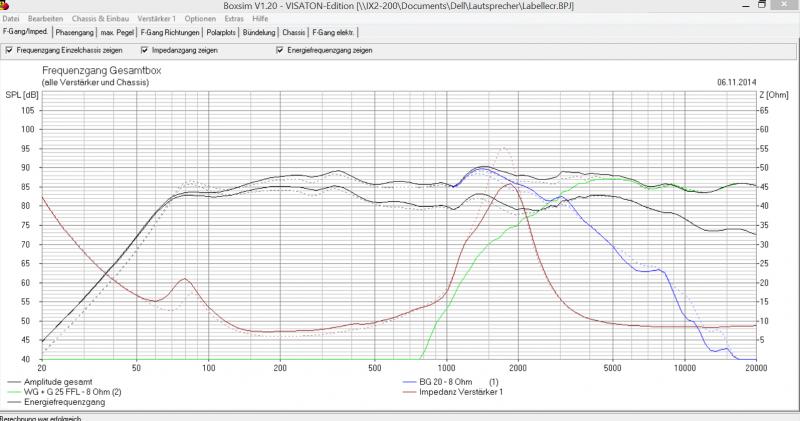
Task: Click the Impedanz Verstärker 1 legend entry
Action: 453,392
